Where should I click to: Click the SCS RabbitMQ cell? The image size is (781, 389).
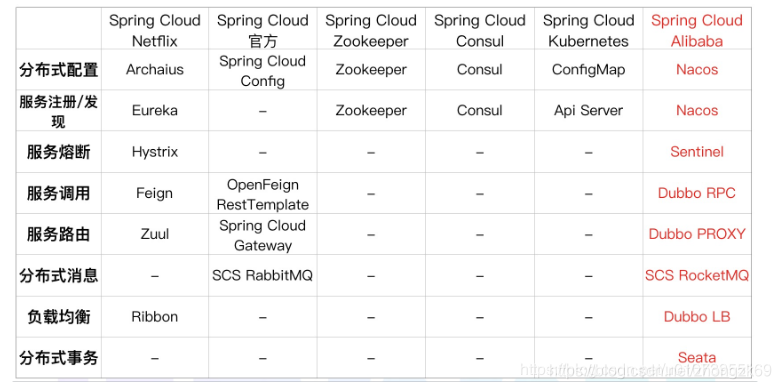[x=262, y=275]
